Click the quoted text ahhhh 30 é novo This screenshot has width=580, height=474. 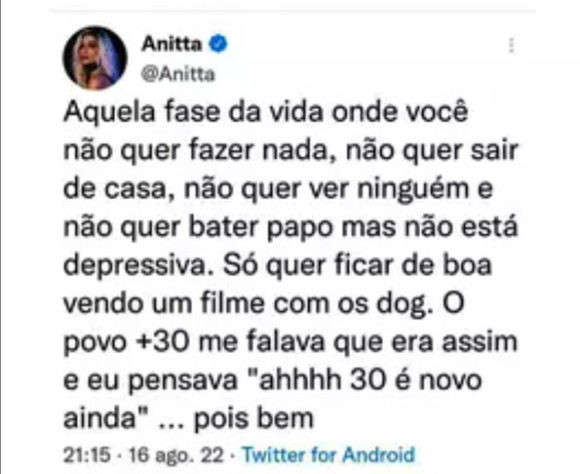366,380
